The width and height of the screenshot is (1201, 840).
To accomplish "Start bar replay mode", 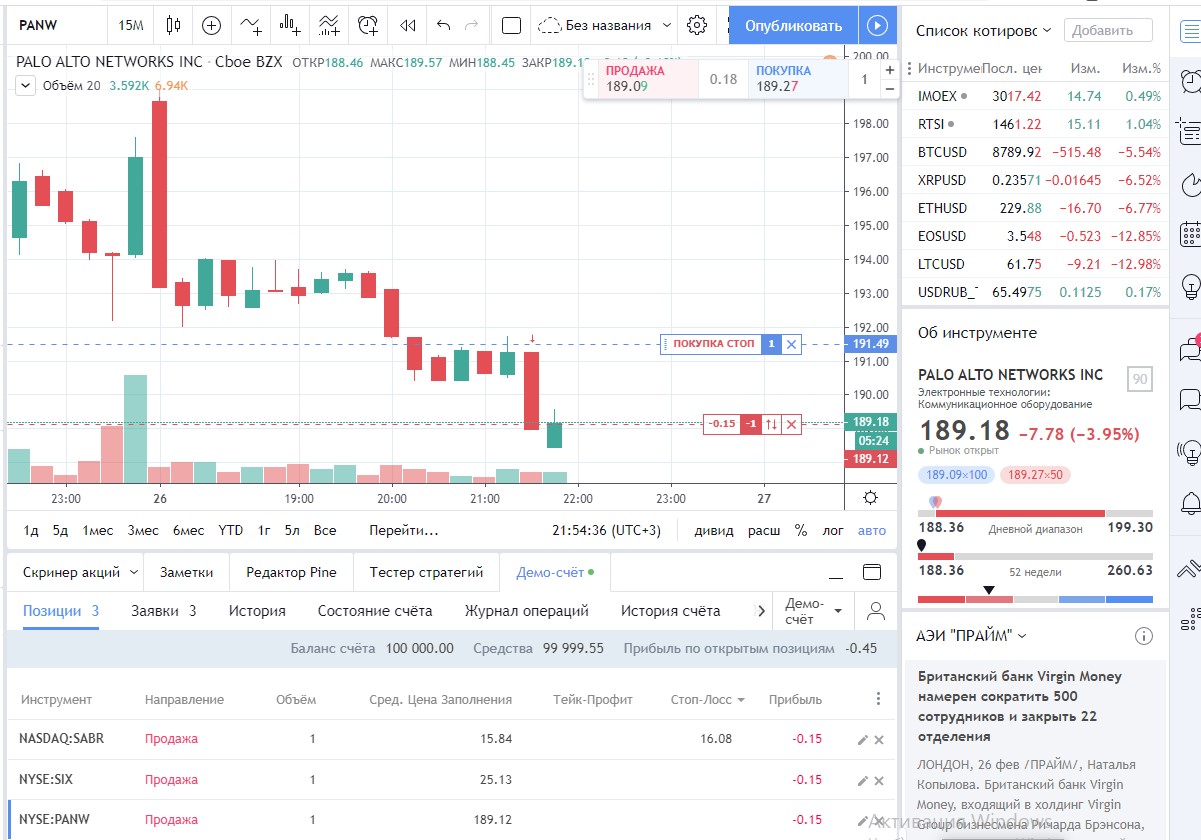I will coord(407,25).
